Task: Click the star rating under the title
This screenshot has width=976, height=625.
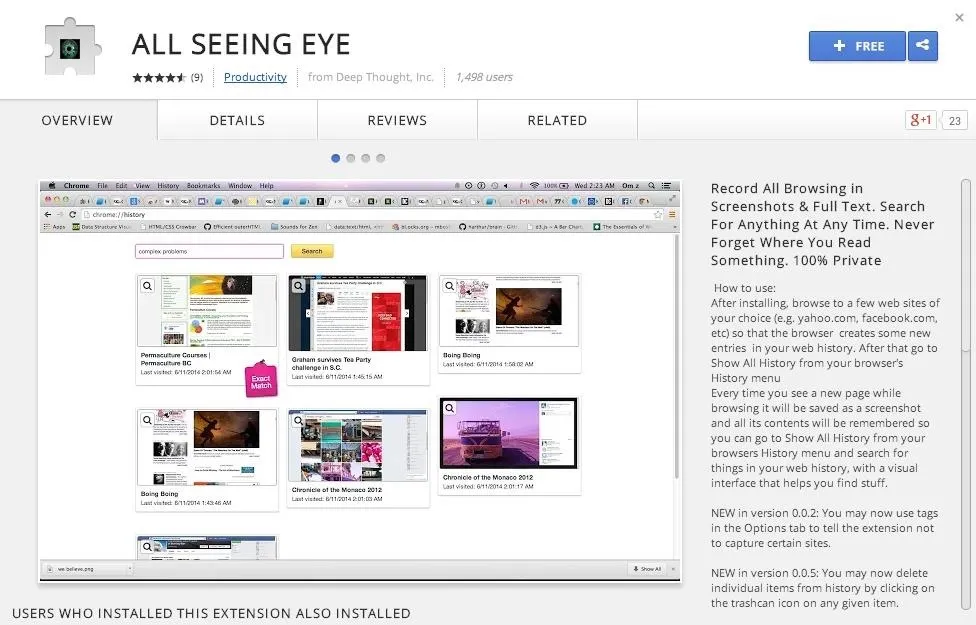Action: pos(159,77)
